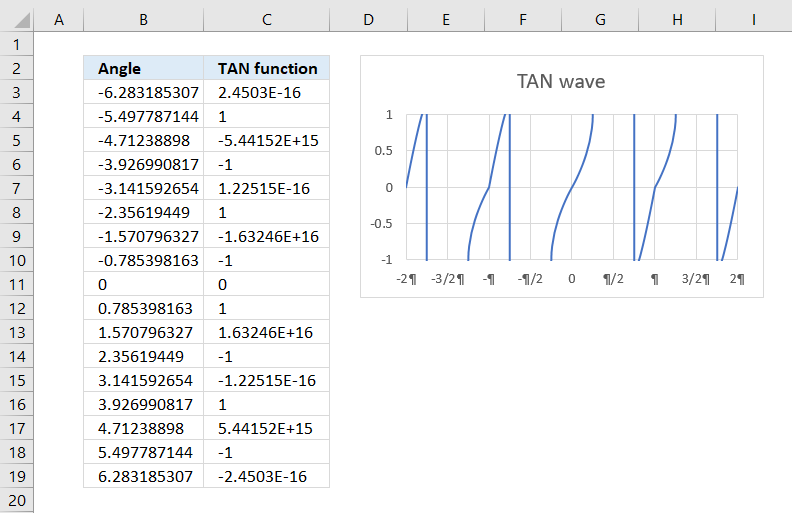Viewport: 792px width, 513px height.
Task: Select cell with 2.35619449
Action: coord(143,356)
